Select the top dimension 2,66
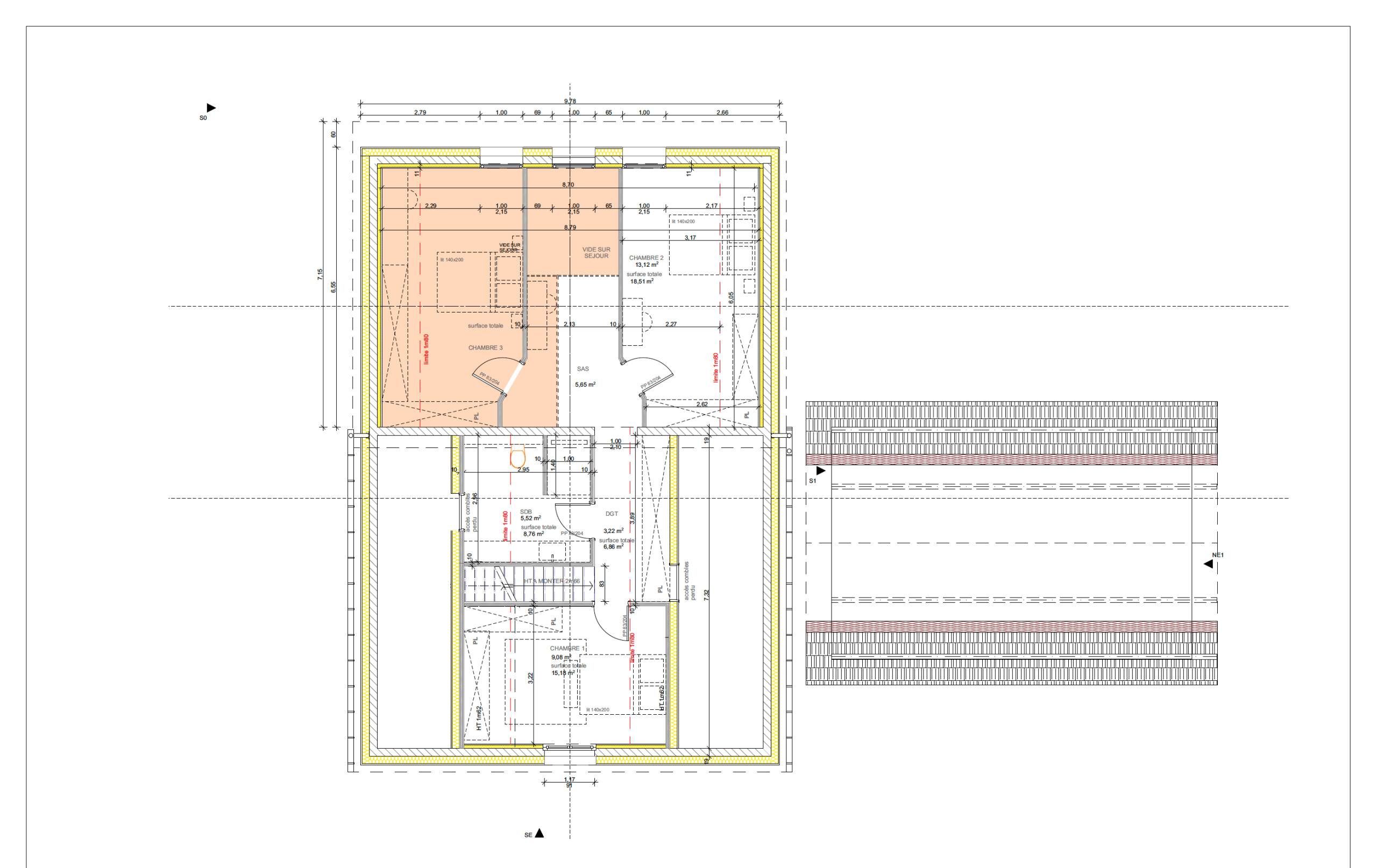Image resolution: width=1377 pixels, height=868 pixels. (722, 112)
